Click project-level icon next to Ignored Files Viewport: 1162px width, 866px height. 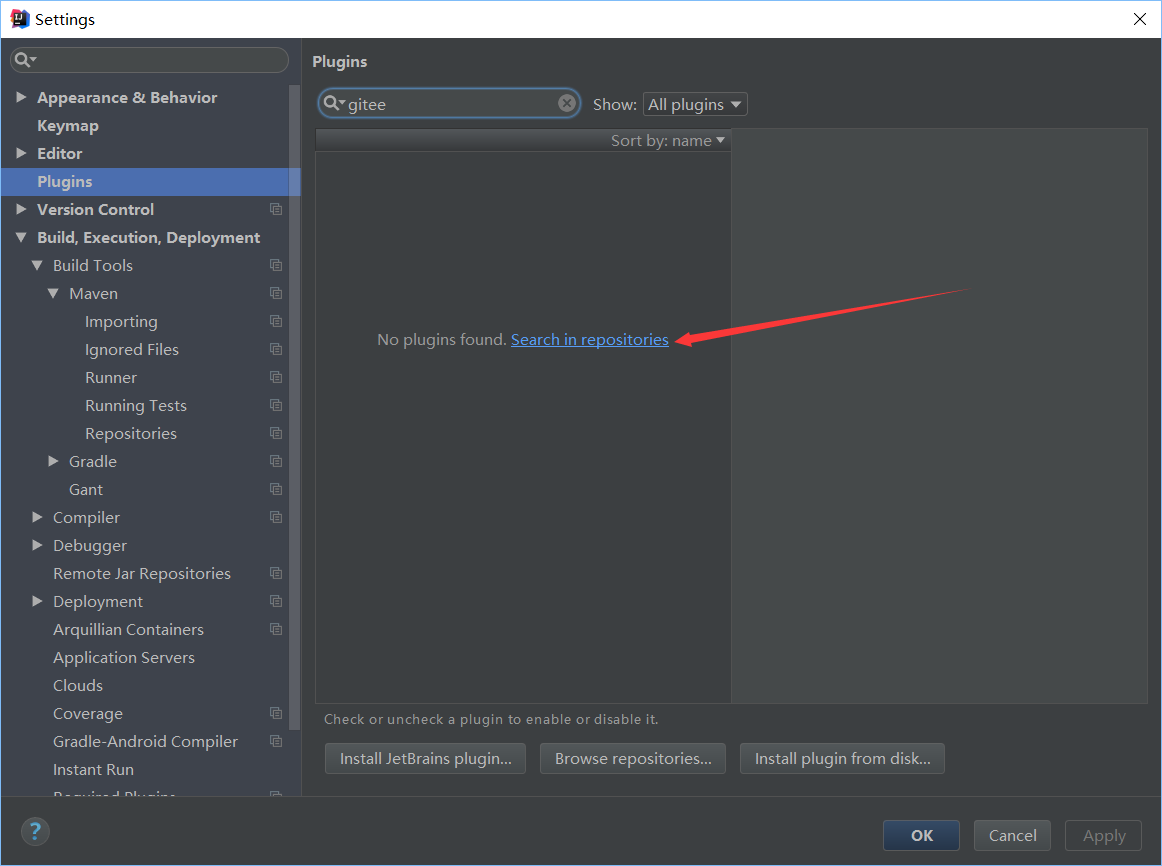coord(276,350)
